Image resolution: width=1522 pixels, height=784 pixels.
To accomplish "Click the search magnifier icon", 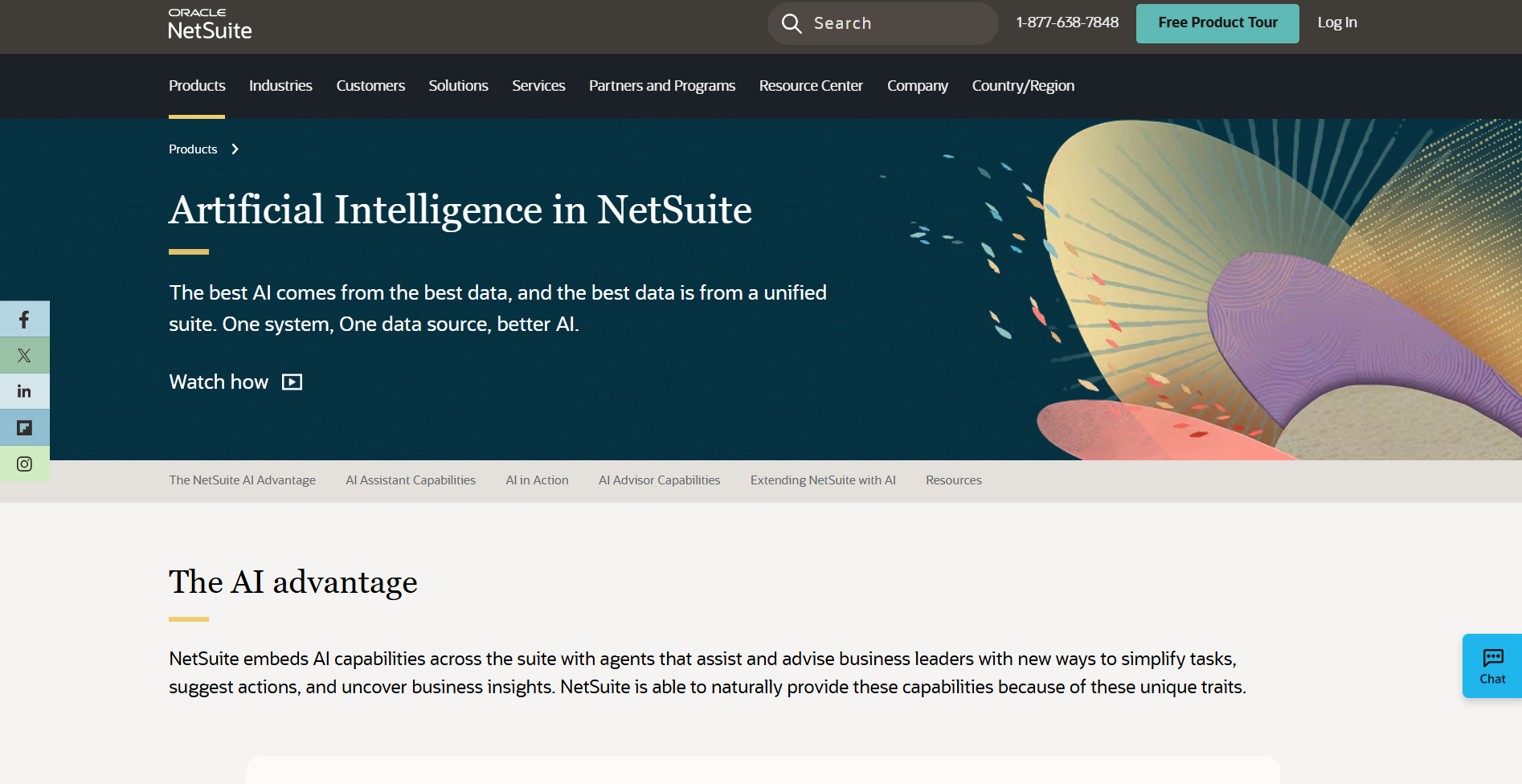I will [x=792, y=23].
